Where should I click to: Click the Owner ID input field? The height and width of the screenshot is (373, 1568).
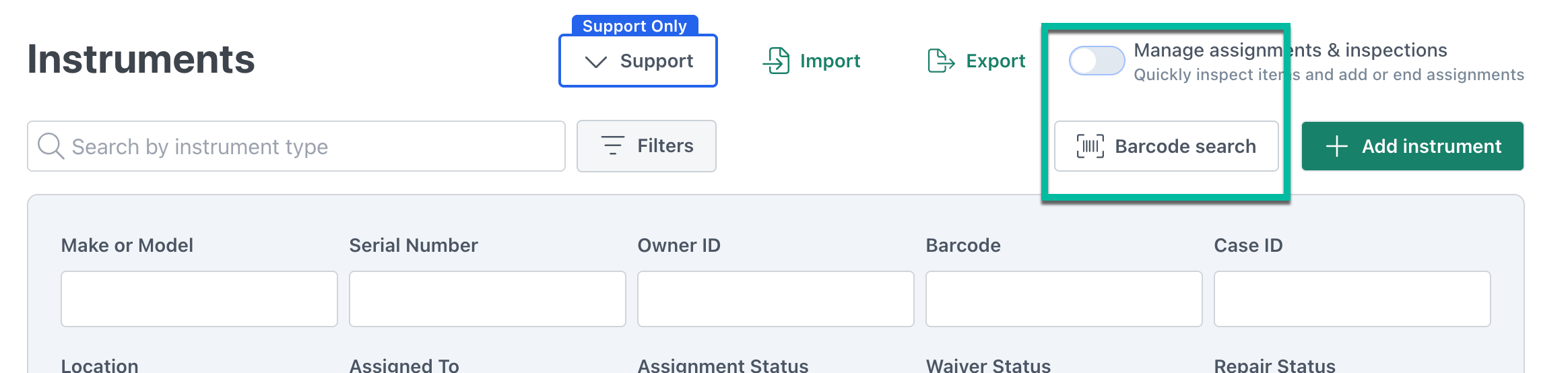coord(776,299)
